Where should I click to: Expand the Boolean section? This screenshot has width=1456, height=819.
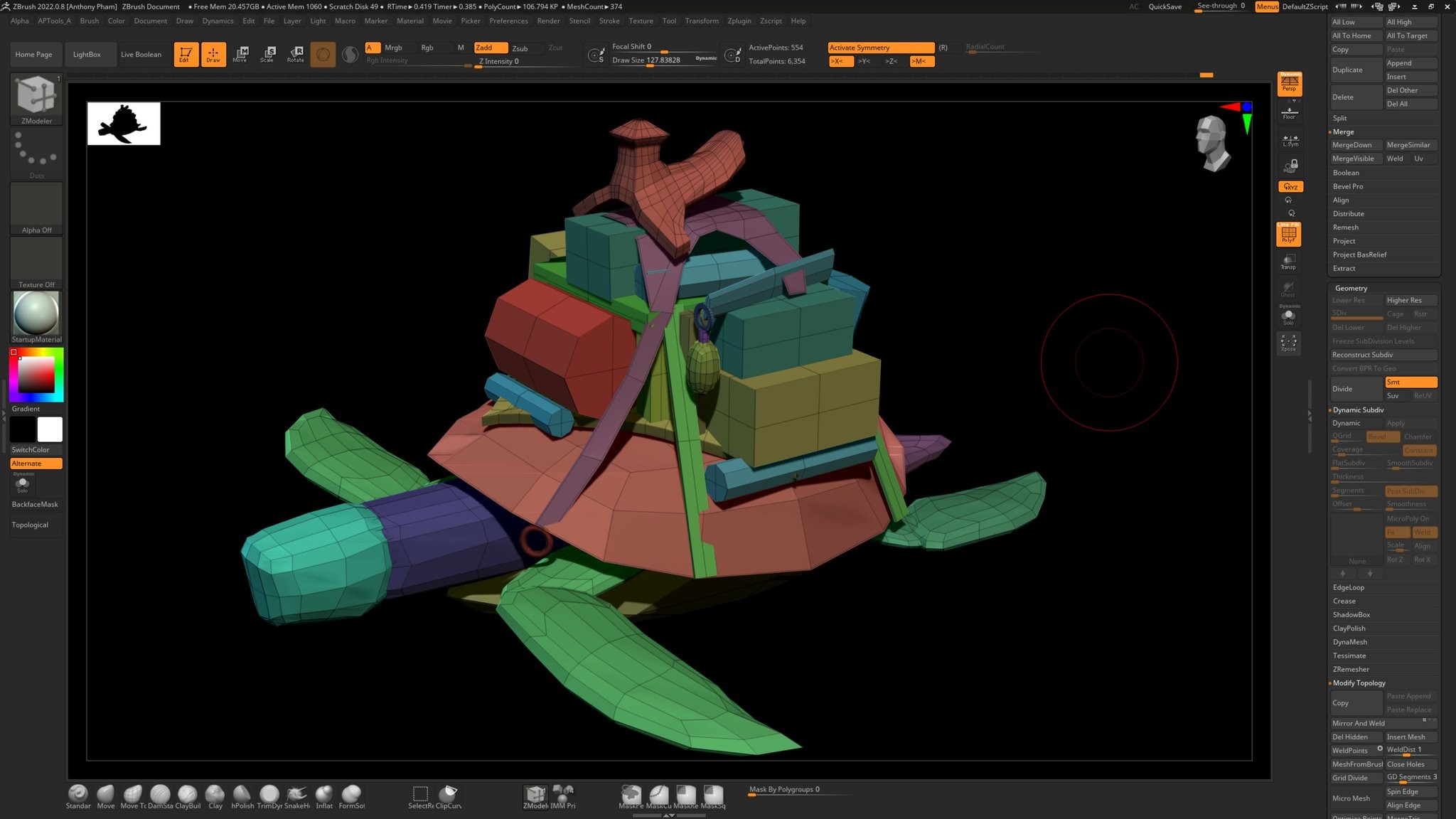pyautogui.click(x=1345, y=173)
